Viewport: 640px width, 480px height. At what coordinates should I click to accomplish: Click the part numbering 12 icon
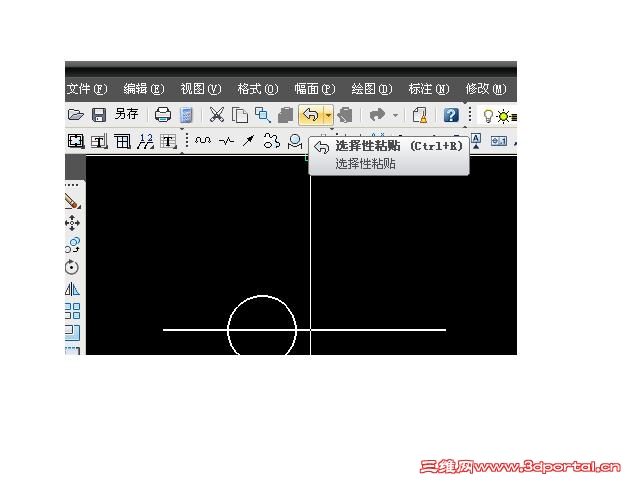145,142
